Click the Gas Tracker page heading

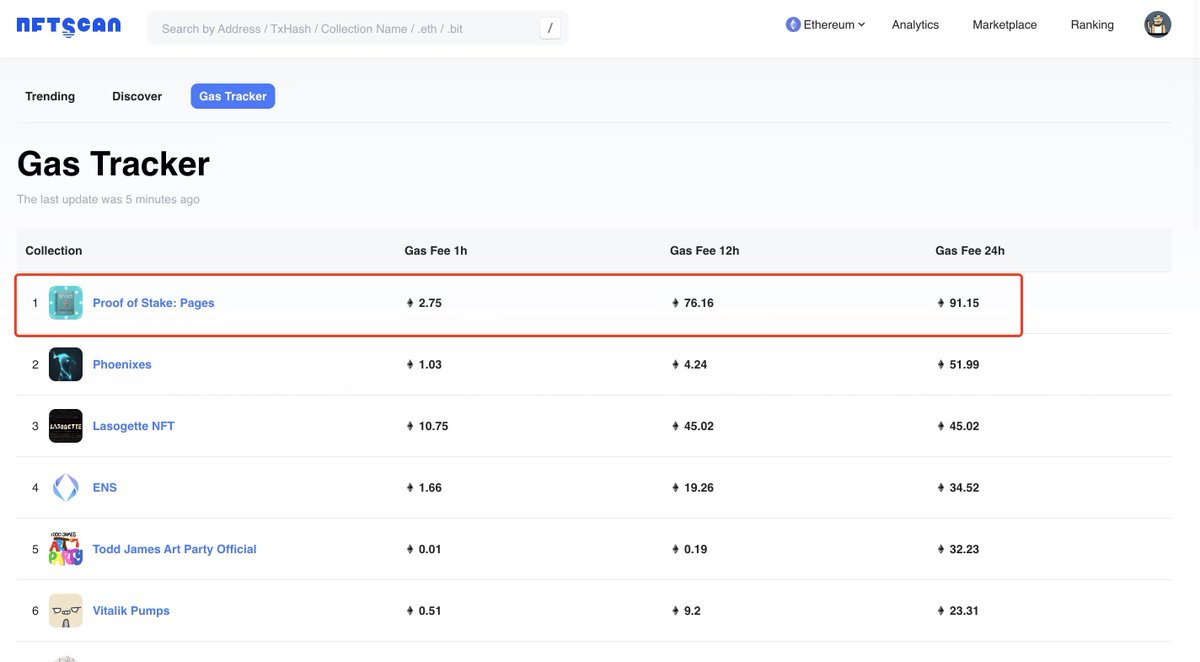click(x=113, y=164)
